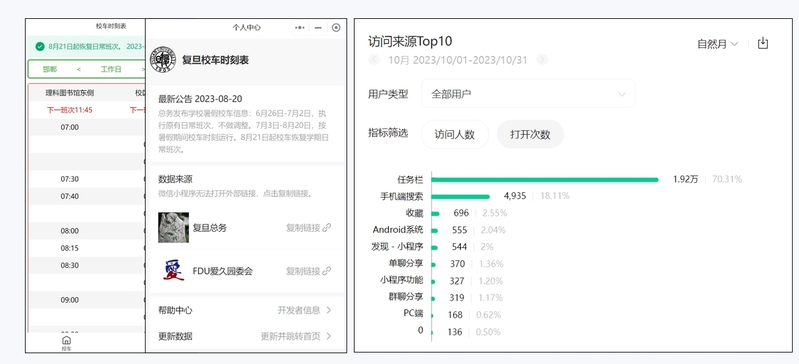799x364 pixels.
Task: Go to next month with right arrow
Action: click(x=542, y=60)
